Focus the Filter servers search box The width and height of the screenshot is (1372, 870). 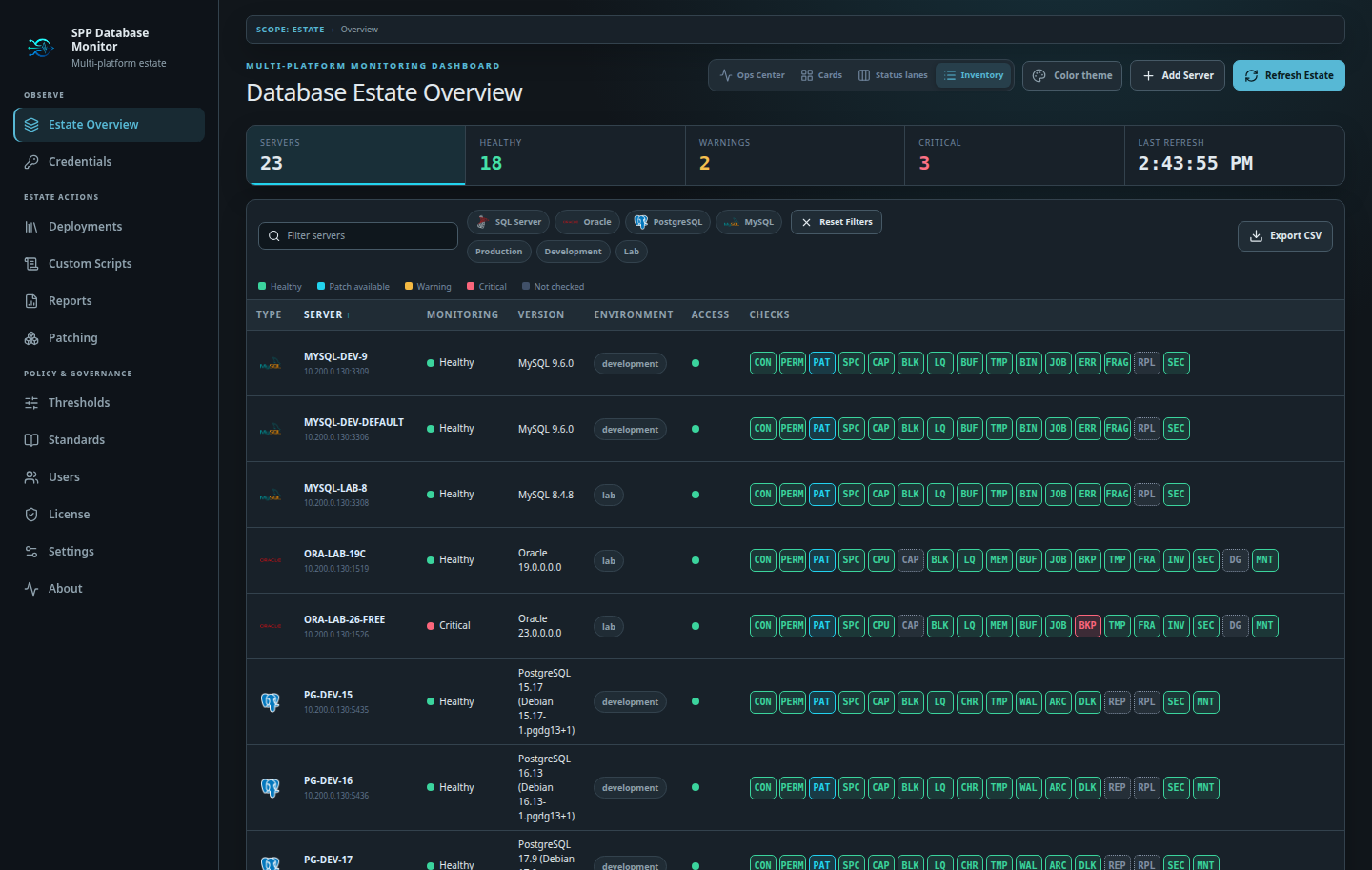point(358,236)
